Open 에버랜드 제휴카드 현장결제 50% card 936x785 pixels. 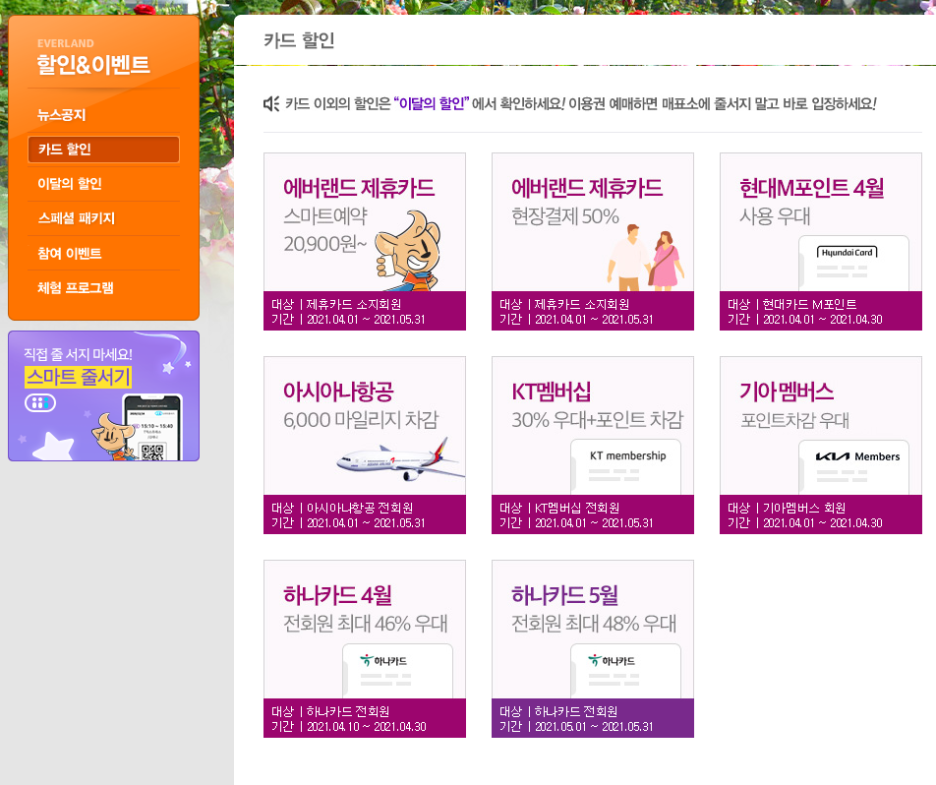point(593,241)
